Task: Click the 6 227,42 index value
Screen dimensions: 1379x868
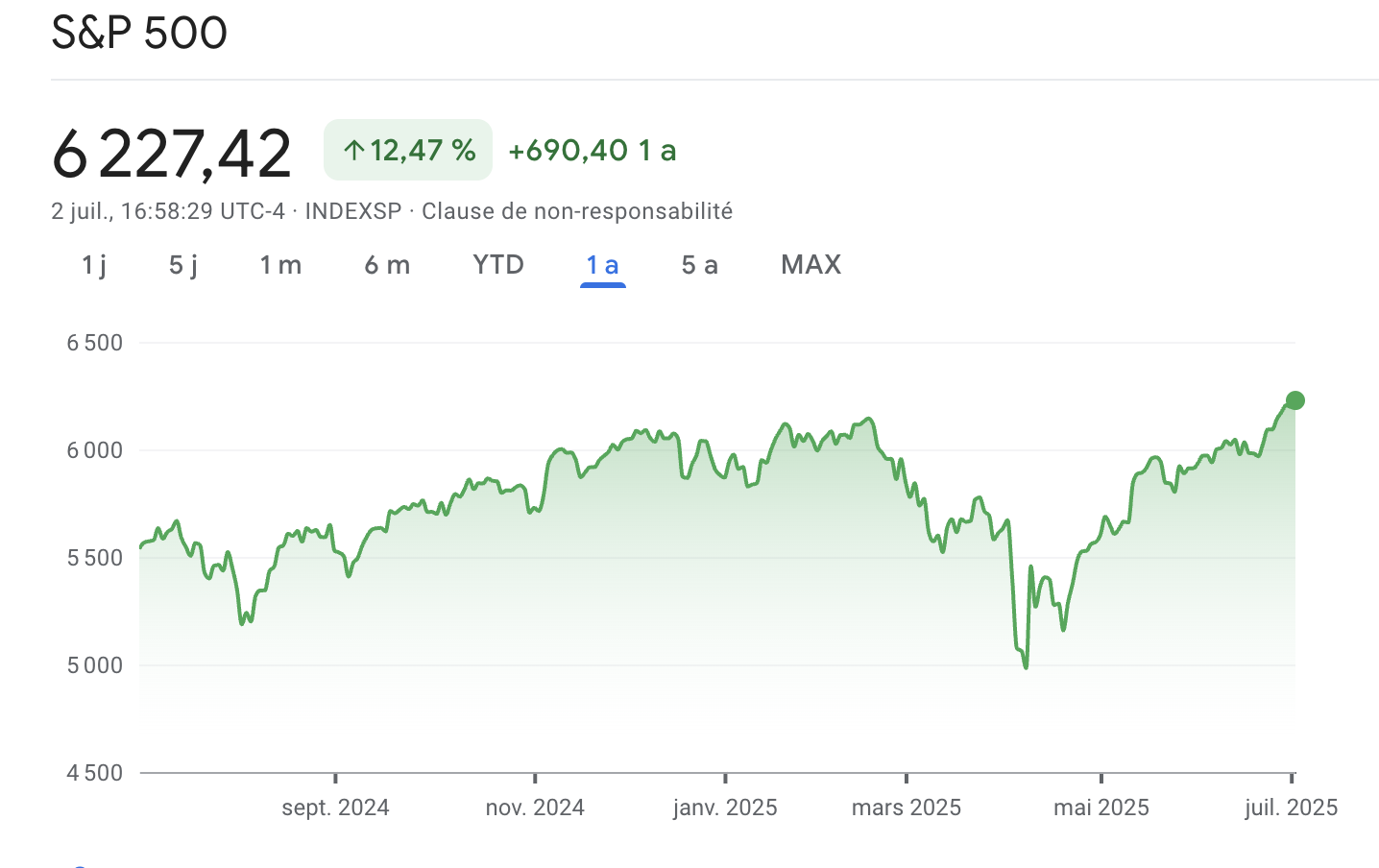Action: pyautogui.click(x=172, y=154)
